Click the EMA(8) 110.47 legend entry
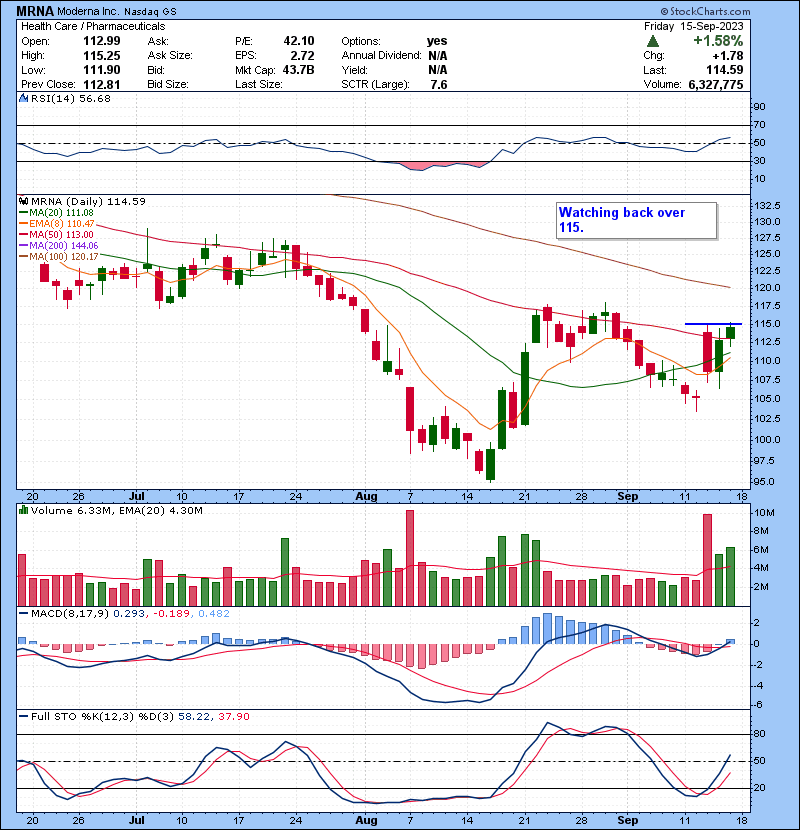 (x=57, y=224)
